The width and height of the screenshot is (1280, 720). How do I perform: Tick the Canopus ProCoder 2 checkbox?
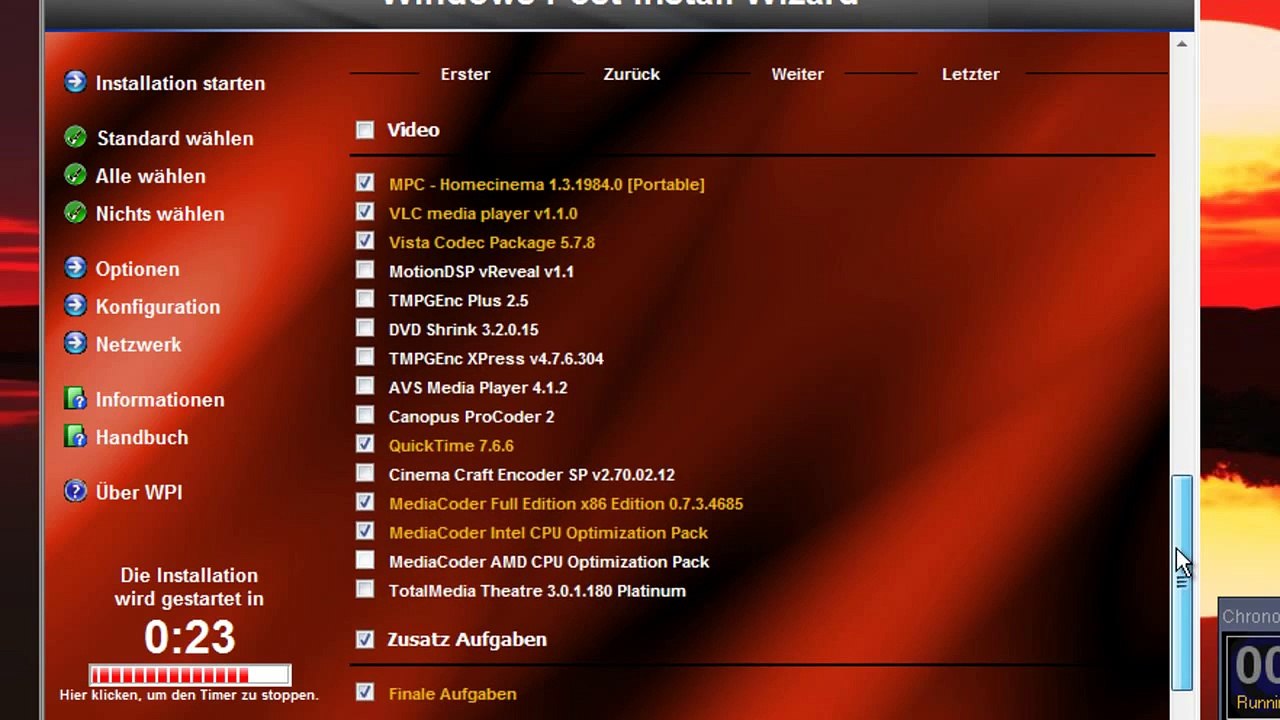(x=365, y=415)
